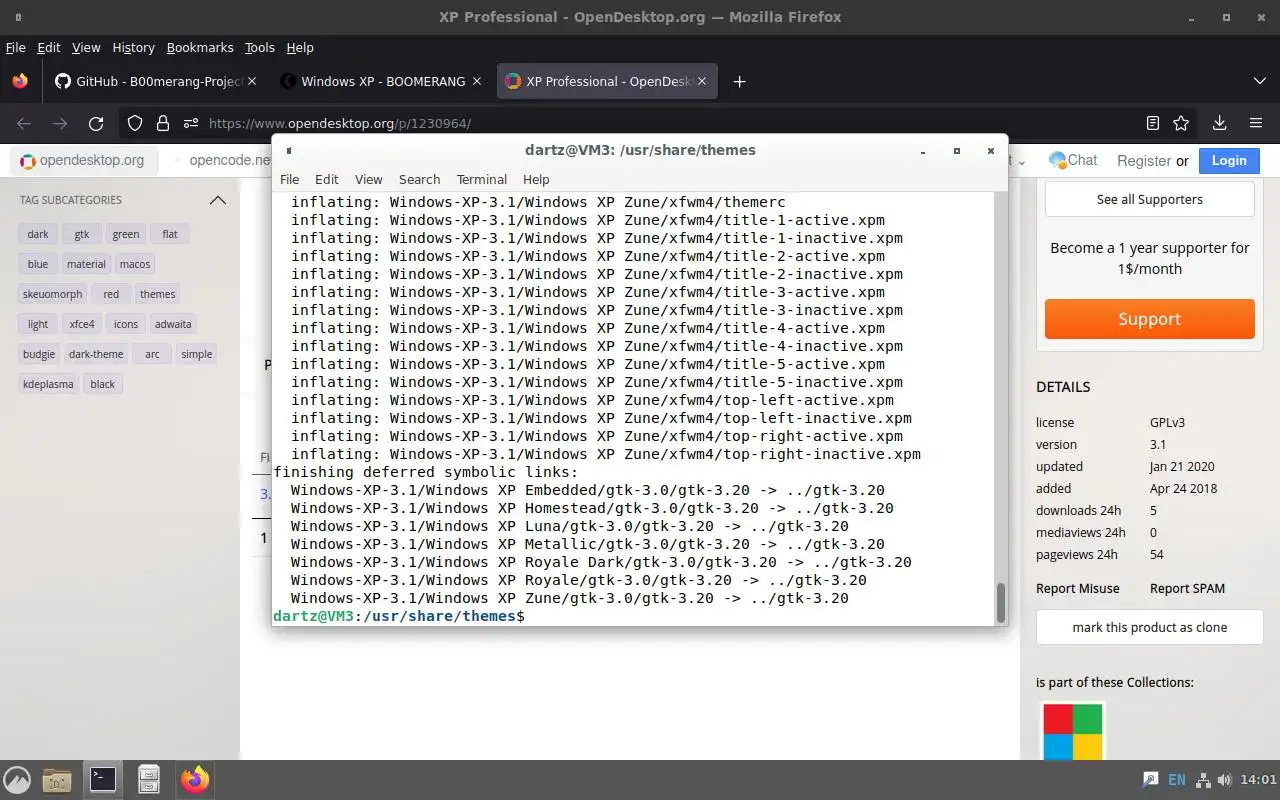The height and width of the screenshot is (800, 1280).
Task: Open Firefox downloads panel
Action: [x=1219, y=123]
